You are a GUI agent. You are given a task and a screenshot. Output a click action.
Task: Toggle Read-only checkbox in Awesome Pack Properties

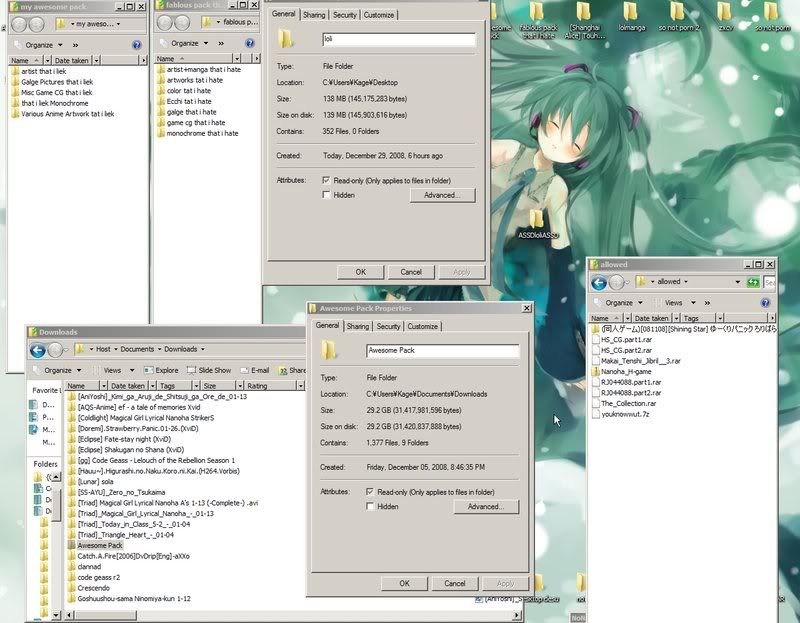pyautogui.click(x=372, y=492)
